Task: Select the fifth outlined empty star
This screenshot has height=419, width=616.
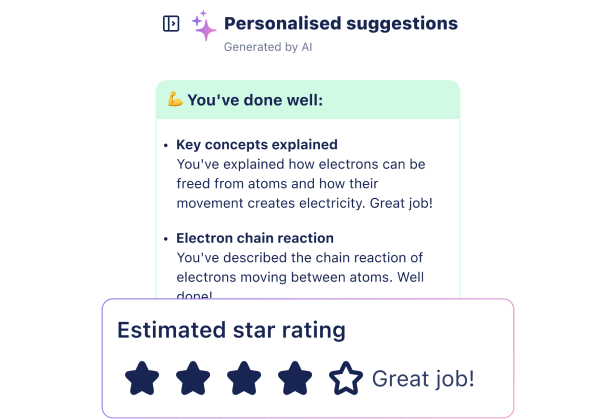Action: point(346,378)
